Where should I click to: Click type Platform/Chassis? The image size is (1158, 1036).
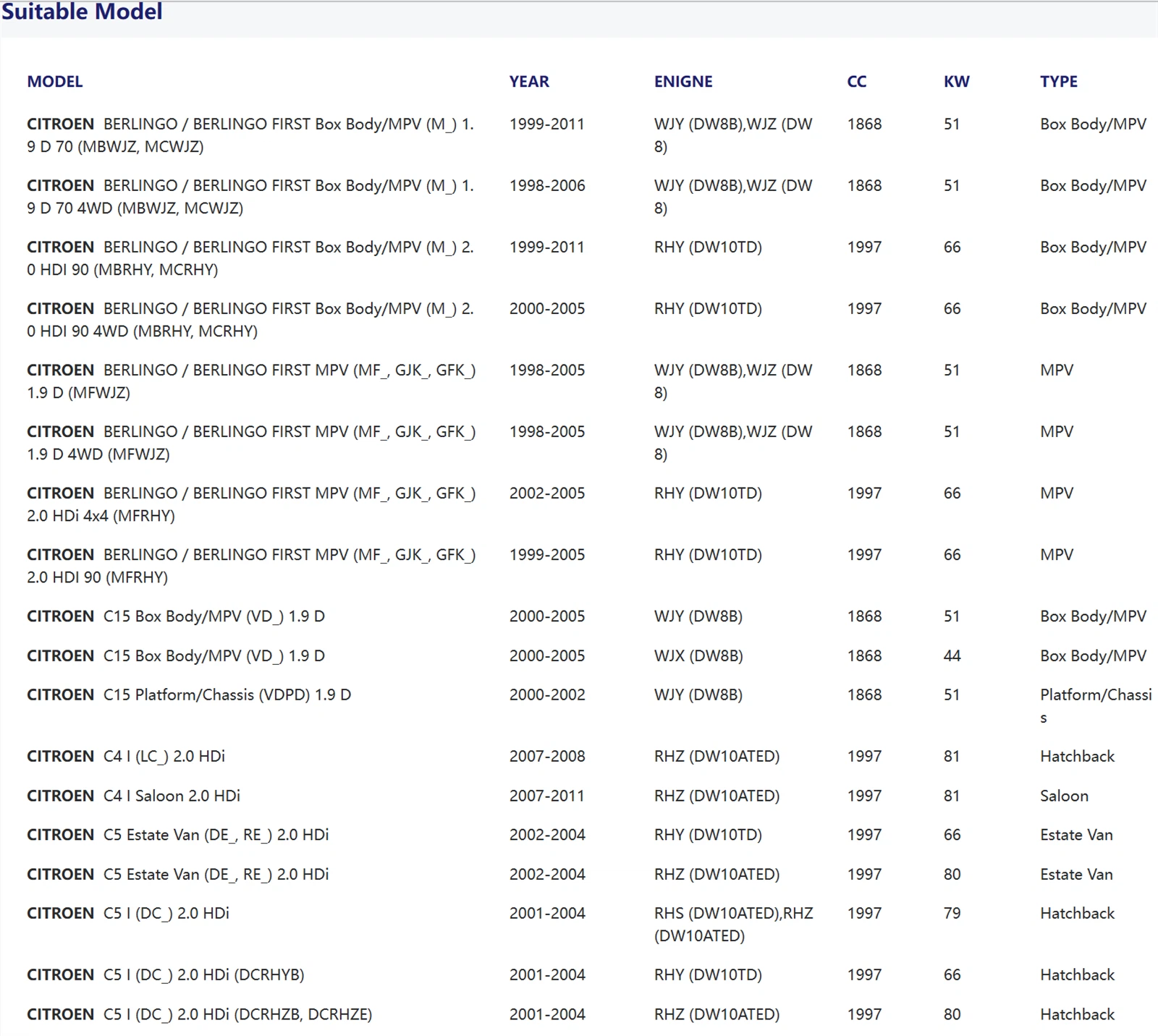[x=1096, y=706]
